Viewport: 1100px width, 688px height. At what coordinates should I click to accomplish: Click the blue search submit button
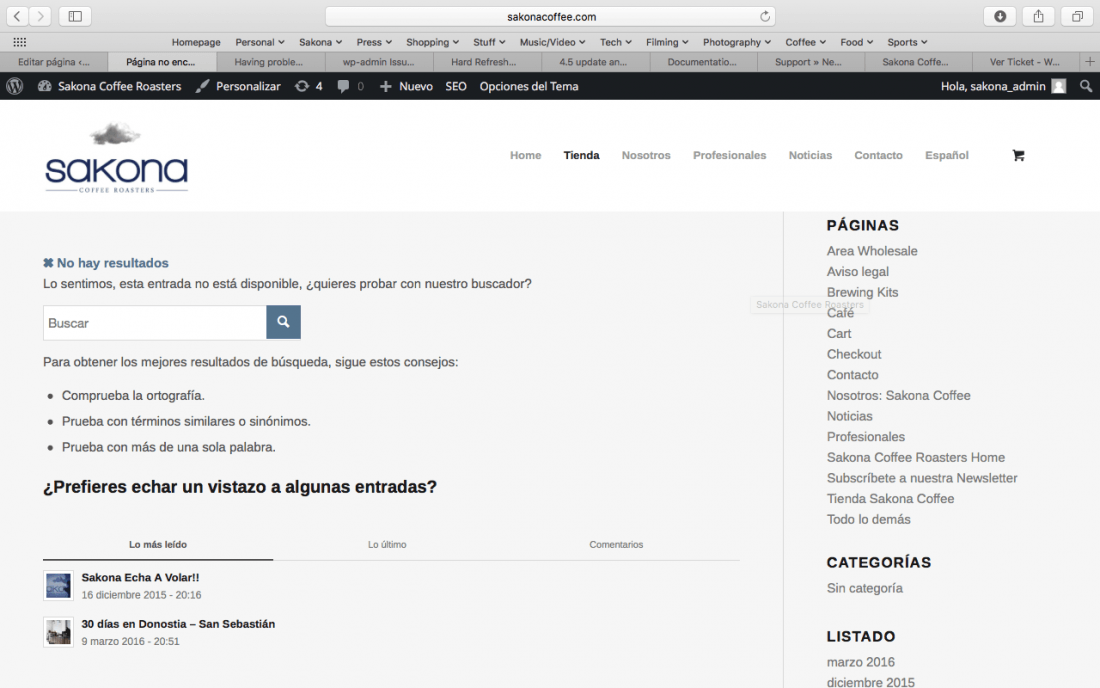click(283, 322)
